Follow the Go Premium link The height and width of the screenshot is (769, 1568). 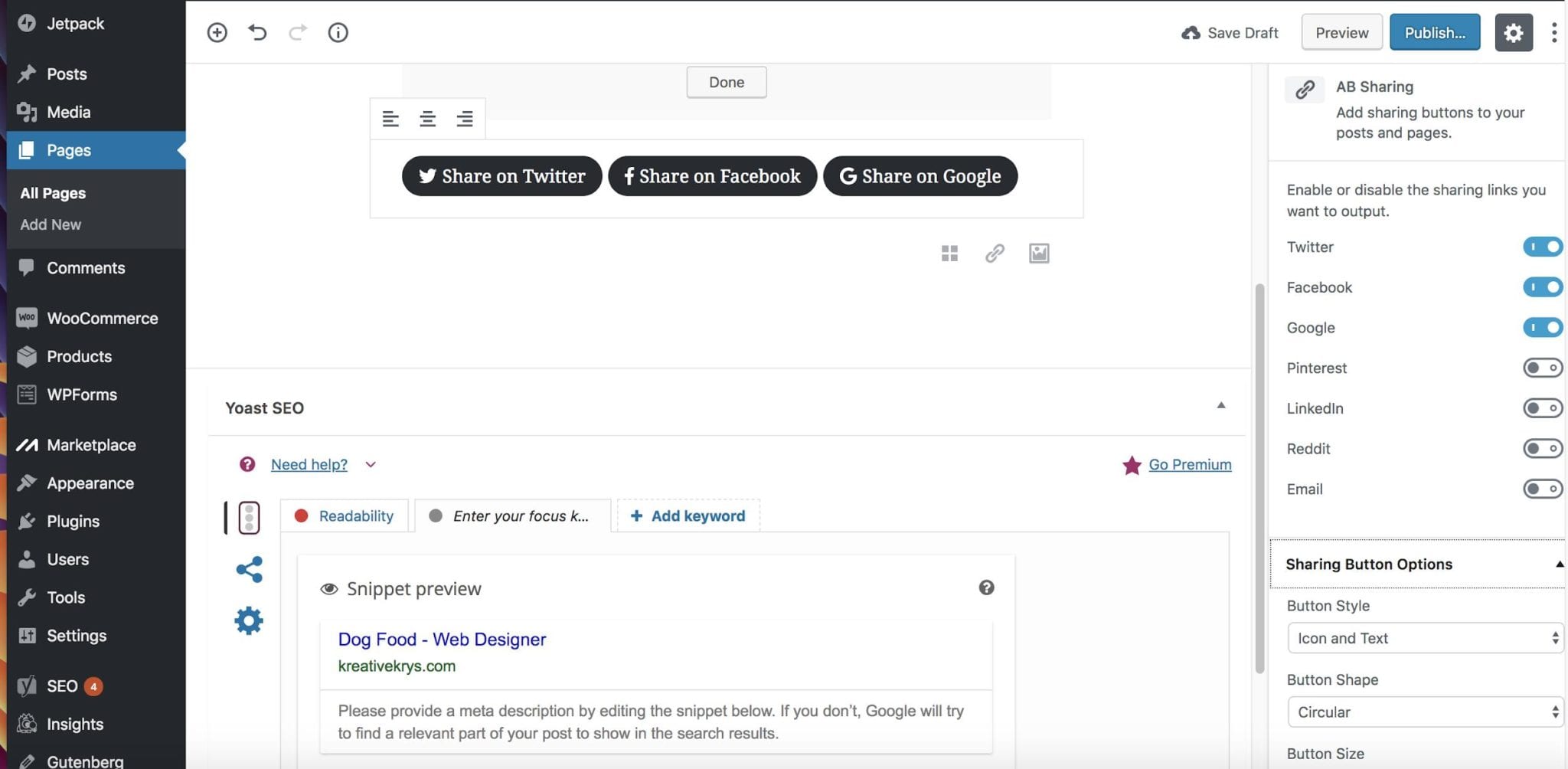(1190, 464)
